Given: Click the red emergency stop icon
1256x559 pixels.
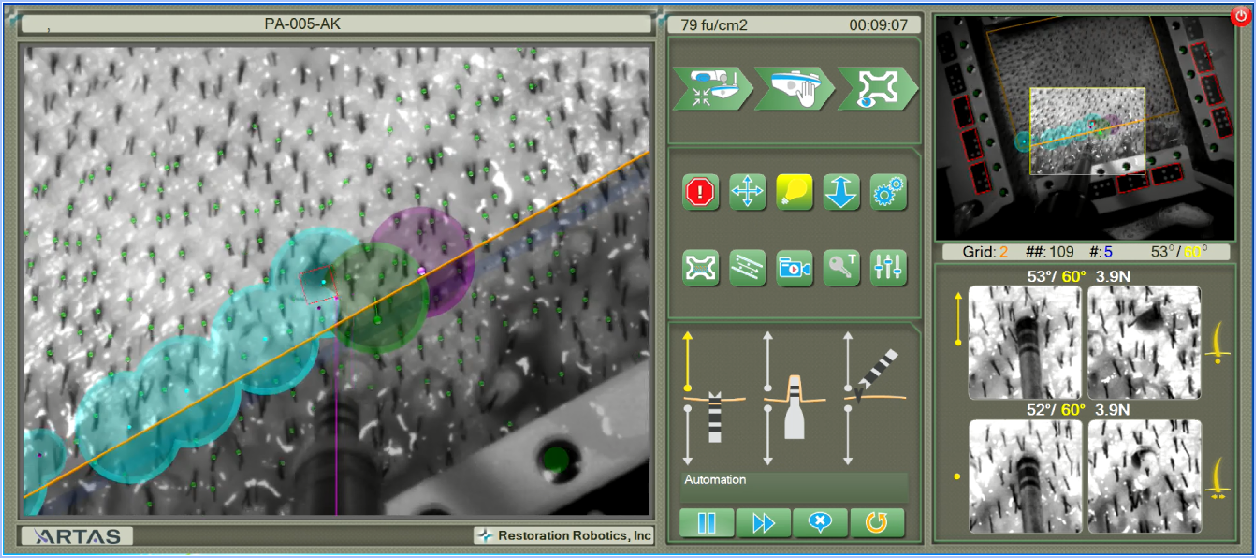Looking at the screenshot, I should [701, 192].
